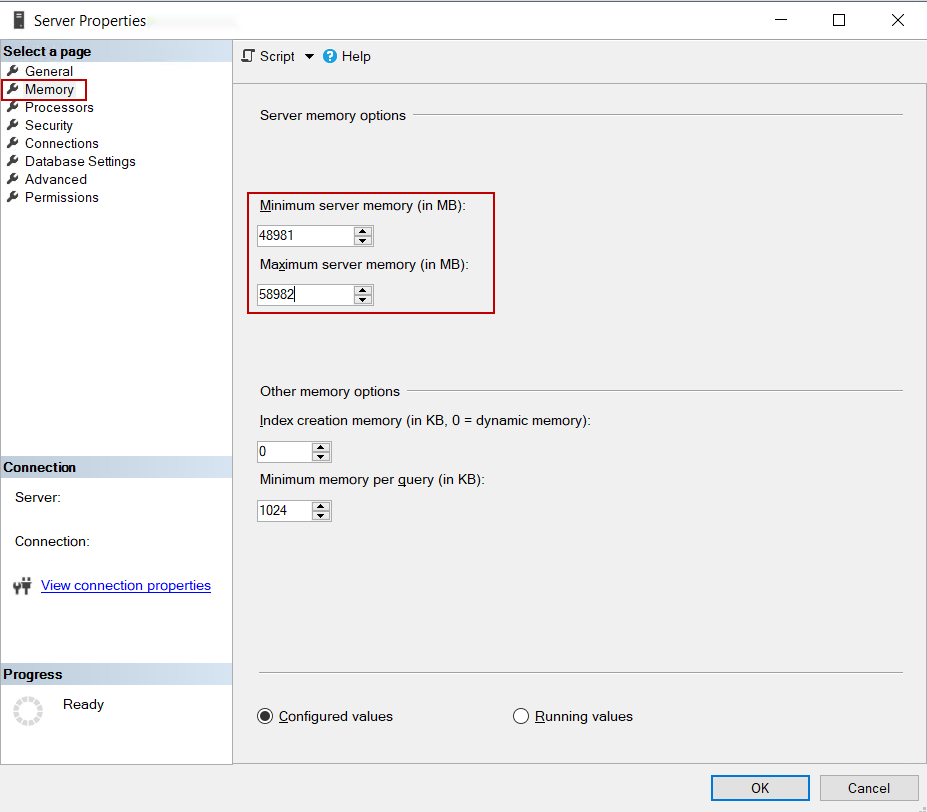Increase minimum server memory with up arrow

[363, 231]
